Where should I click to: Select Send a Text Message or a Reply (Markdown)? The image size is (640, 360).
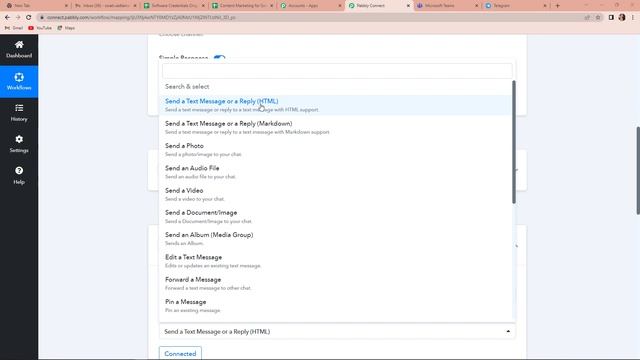[335, 127]
